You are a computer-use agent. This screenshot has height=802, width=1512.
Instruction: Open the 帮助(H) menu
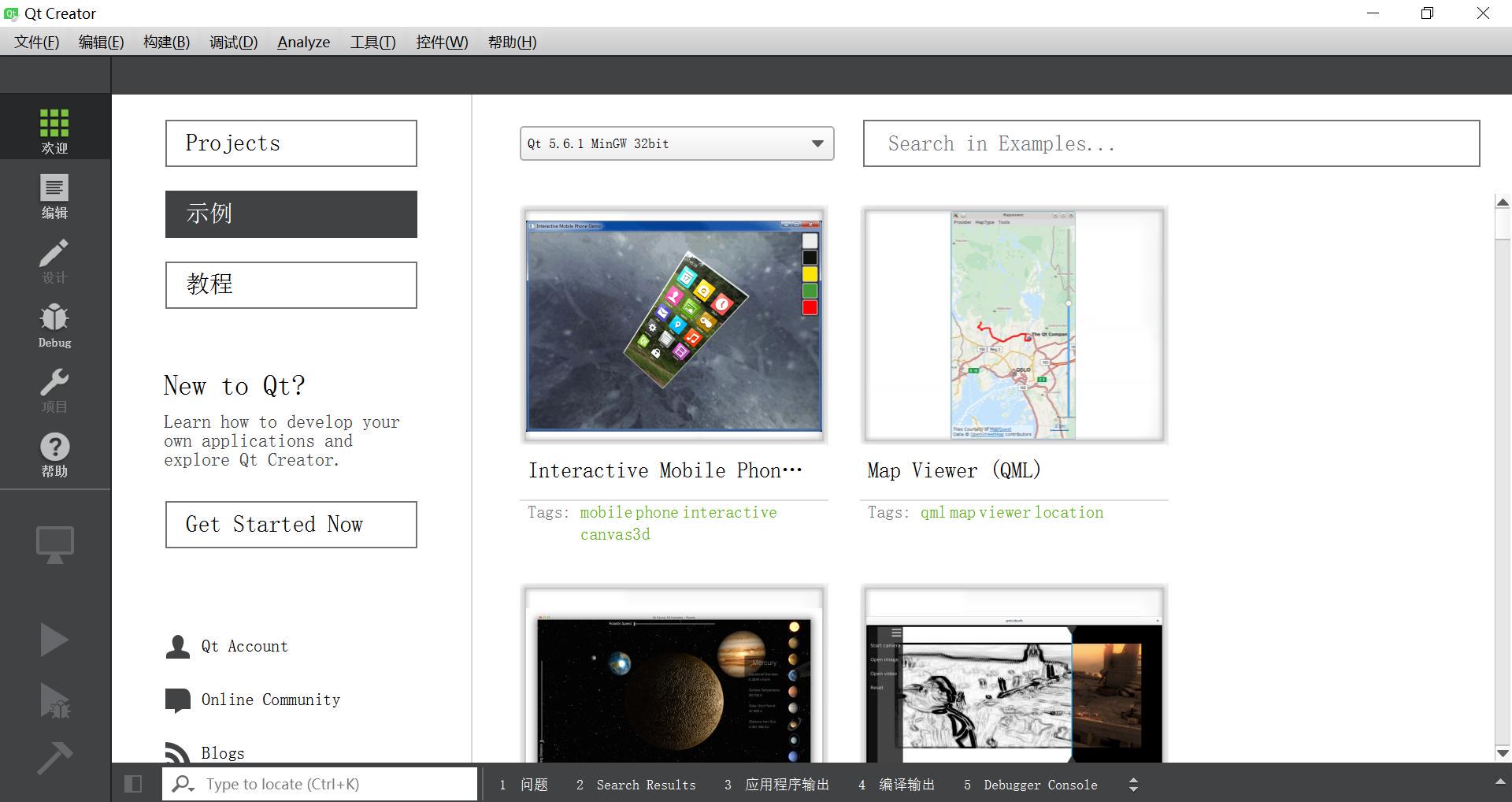512,42
